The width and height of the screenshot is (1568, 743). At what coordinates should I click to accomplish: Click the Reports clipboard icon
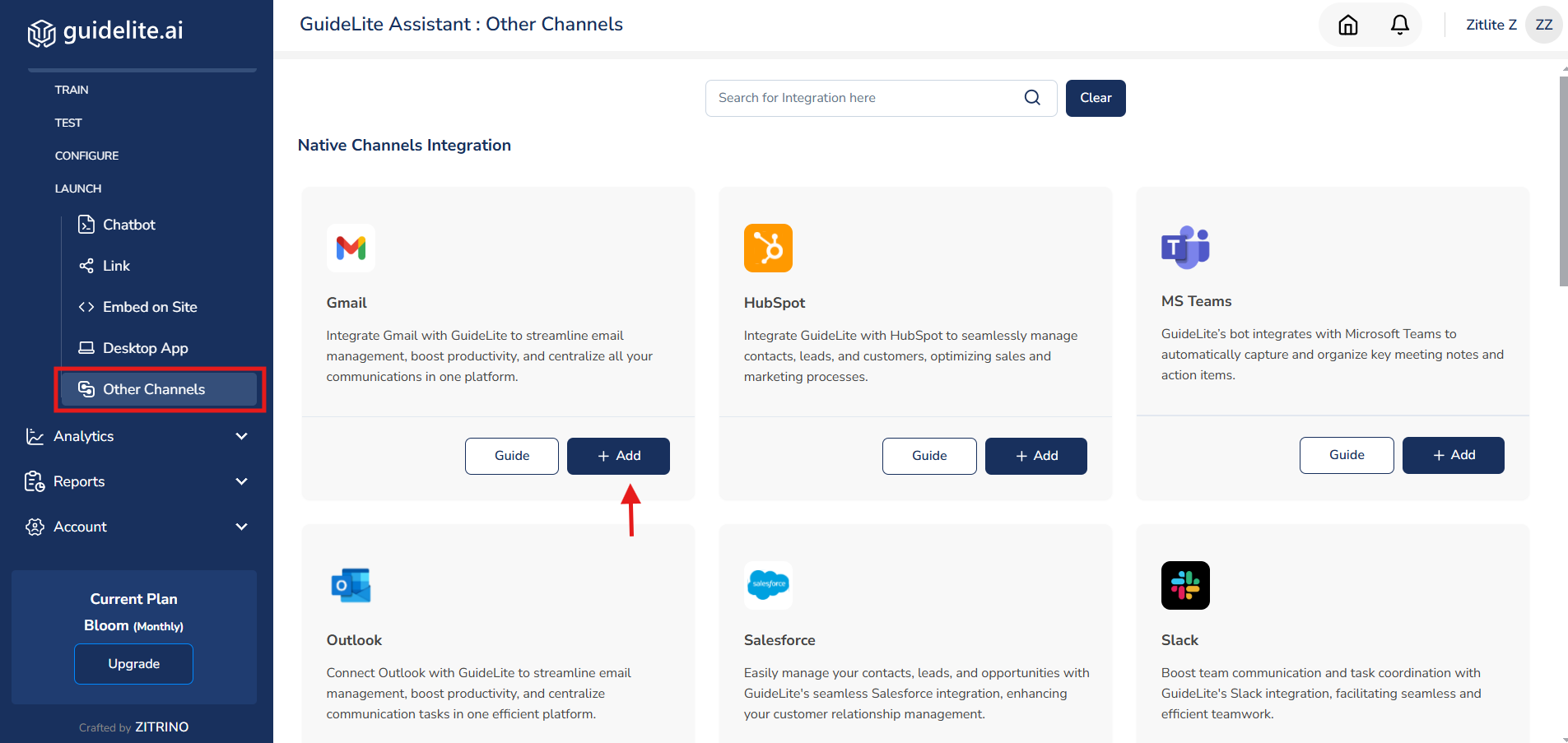pyautogui.click(x=35, y=481)
